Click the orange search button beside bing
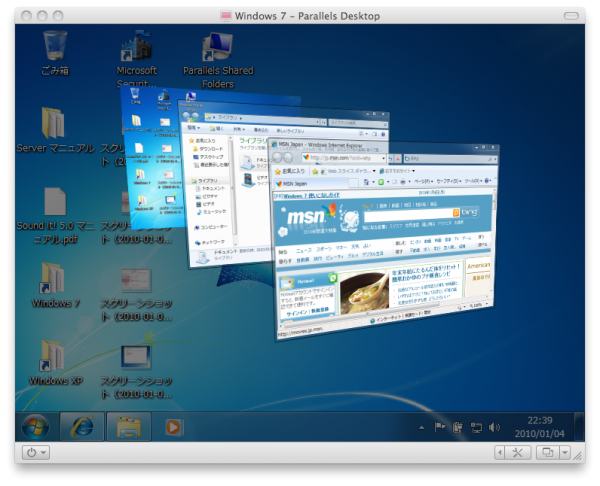This screenshot has height=486, width=600. (456, 212)
